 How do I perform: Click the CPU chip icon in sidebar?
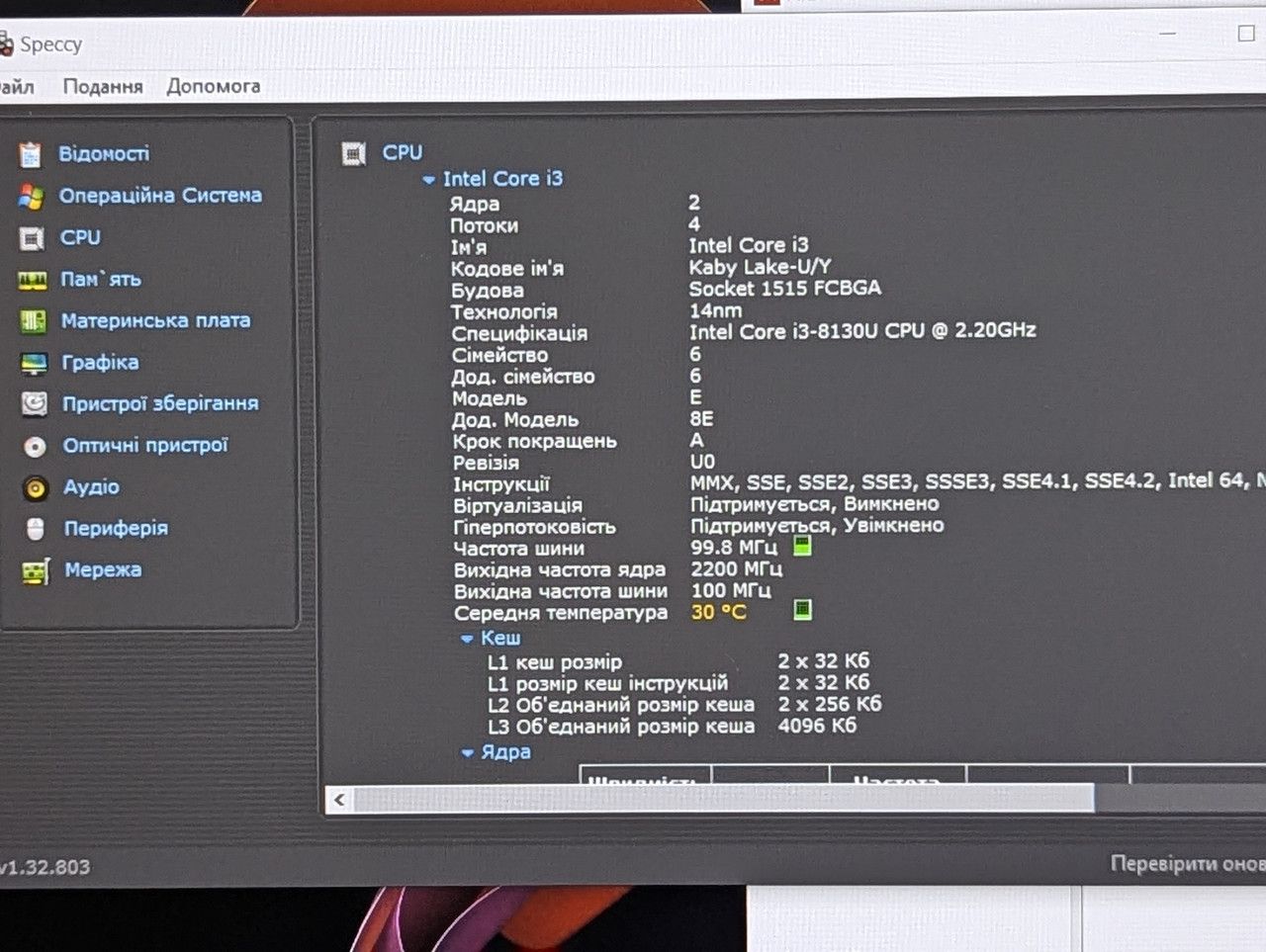point(32,238)
